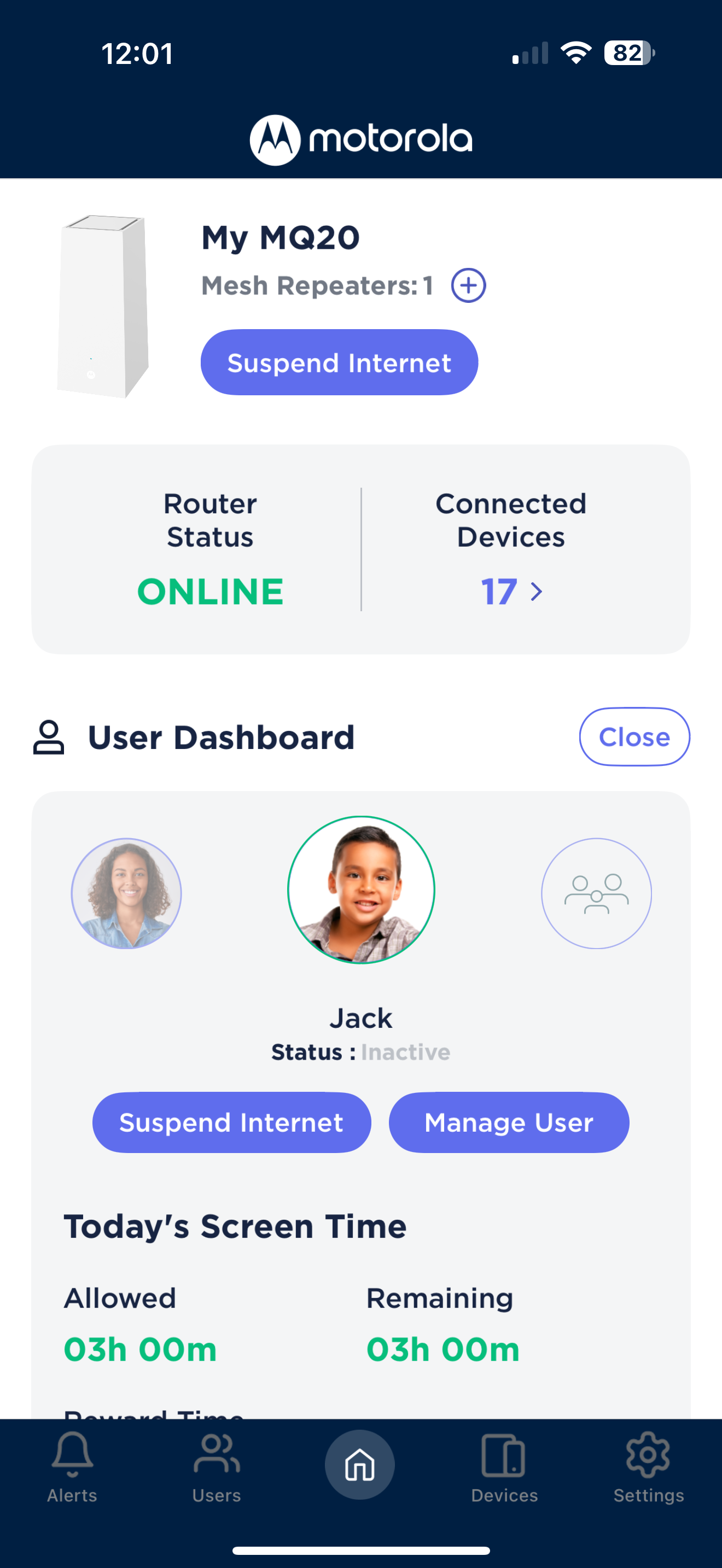
Task: Tap the User Dashboard person icon
Action: coord(49,737)
